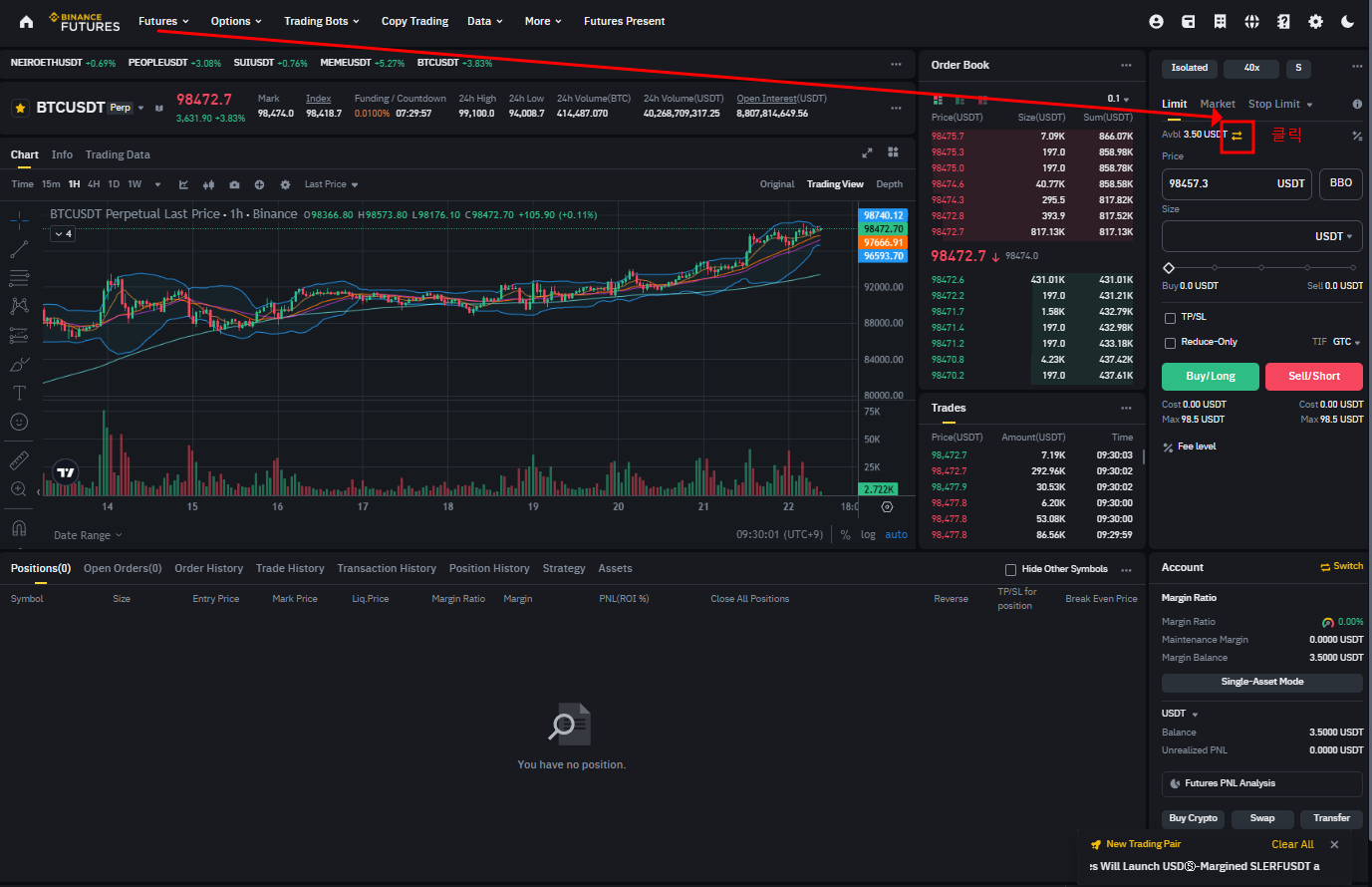Viewport: 1372px width, 887px height.
Task: Check Hide Other Symbols
Action: [1010, 570]
